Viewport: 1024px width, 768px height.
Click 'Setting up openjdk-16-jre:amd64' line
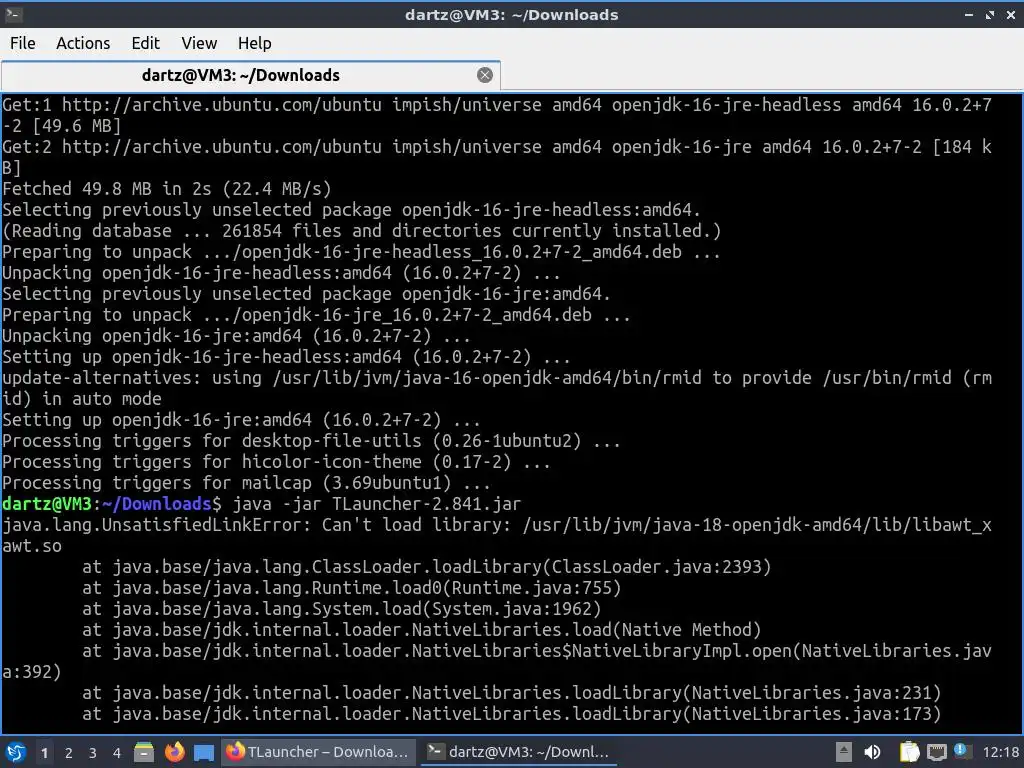[x=242, y=420]
